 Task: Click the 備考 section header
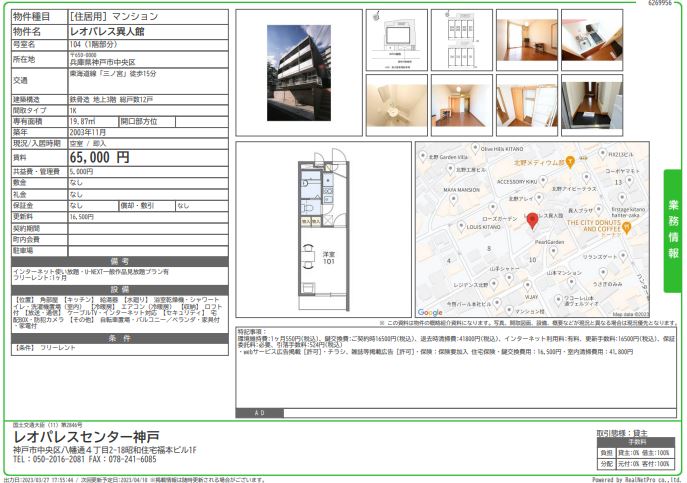point(120,262)
